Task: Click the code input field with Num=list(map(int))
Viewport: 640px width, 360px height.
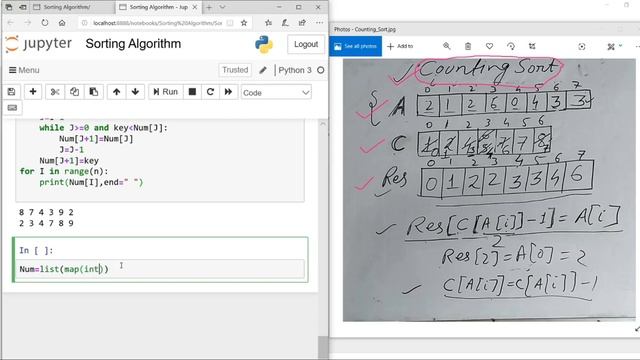Action: pos(161,269)
